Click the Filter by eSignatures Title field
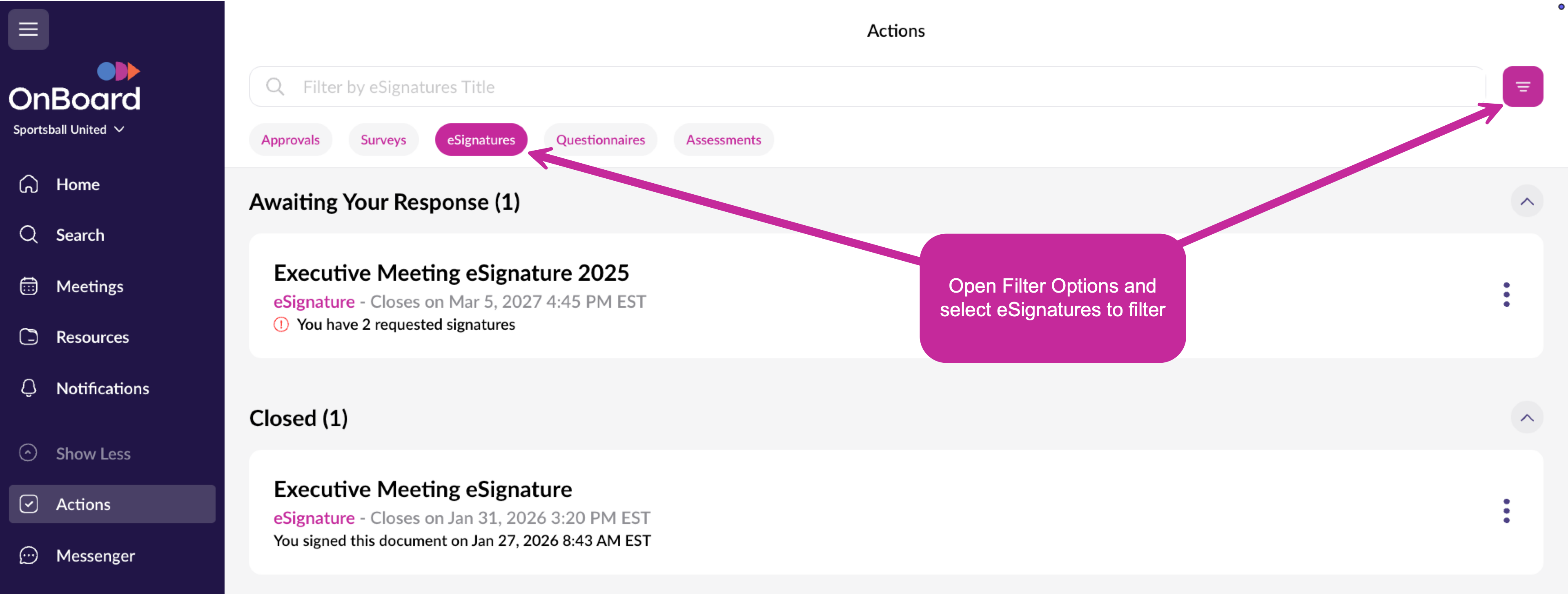The image size is (1568, 595). [852, 87]
